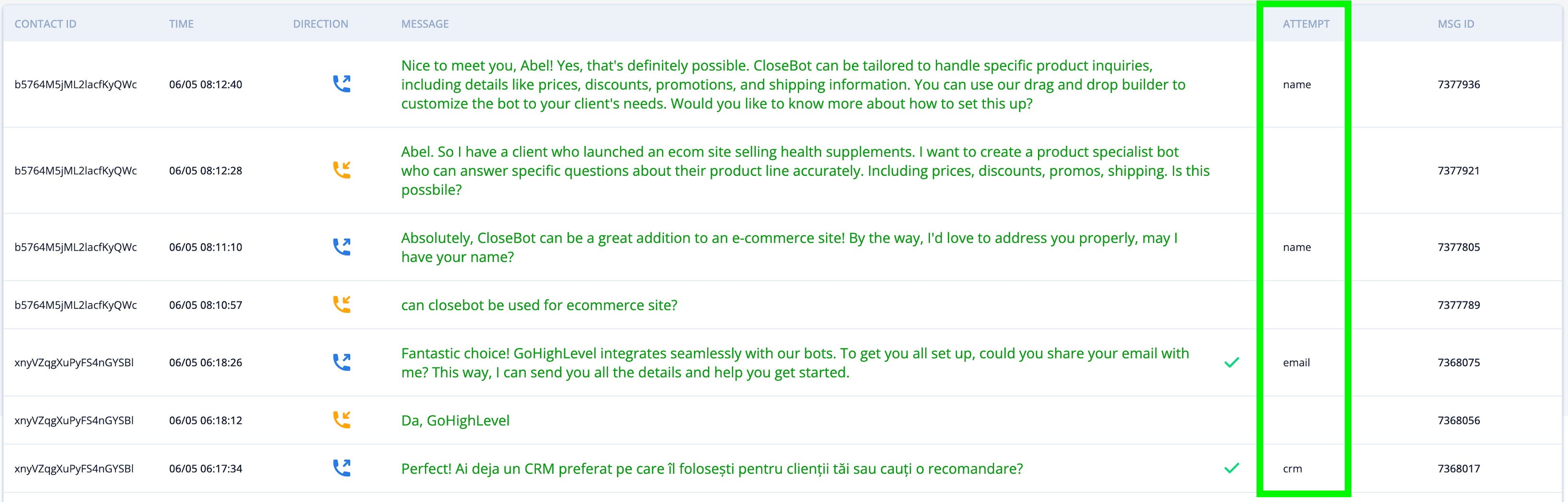Click the 'email' attempt cell
The image size is (1568, 502).
pos(1296,363)
